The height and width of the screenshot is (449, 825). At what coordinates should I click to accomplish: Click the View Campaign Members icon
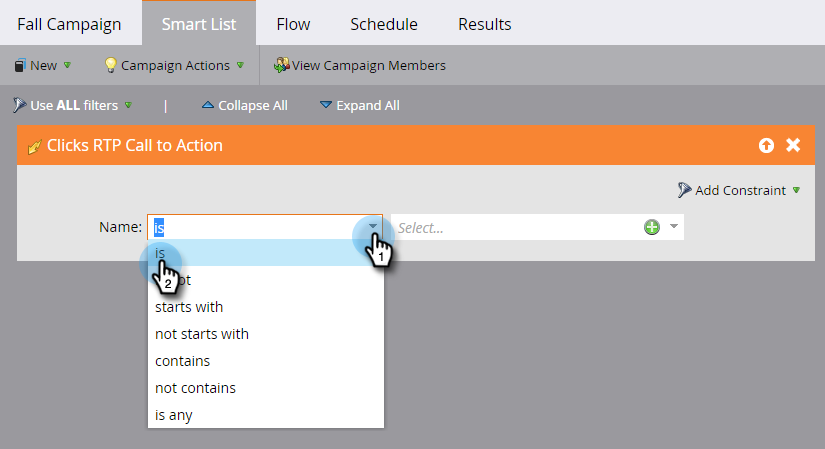[x=282, y=66]
